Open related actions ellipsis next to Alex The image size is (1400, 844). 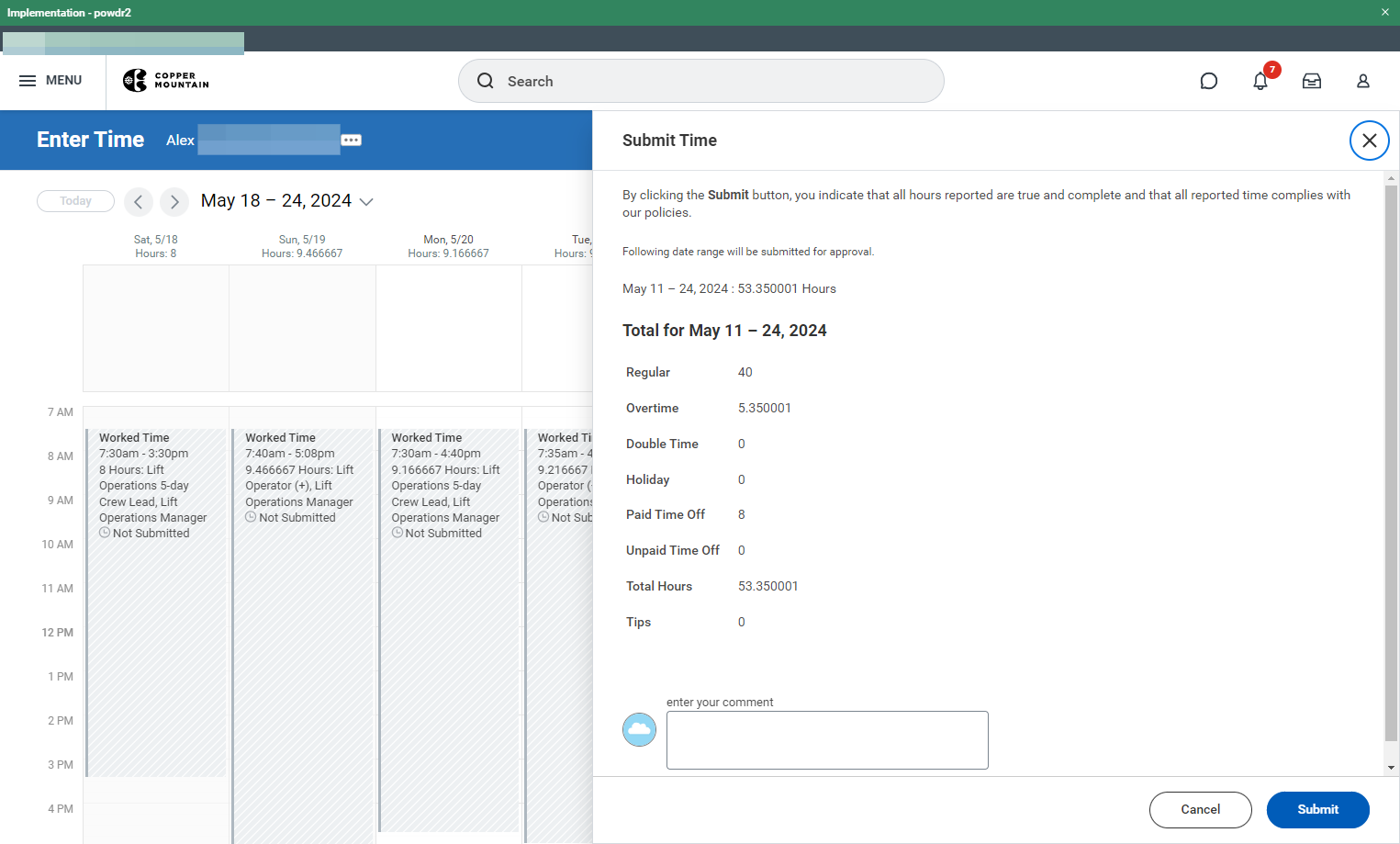click(352, 140)
